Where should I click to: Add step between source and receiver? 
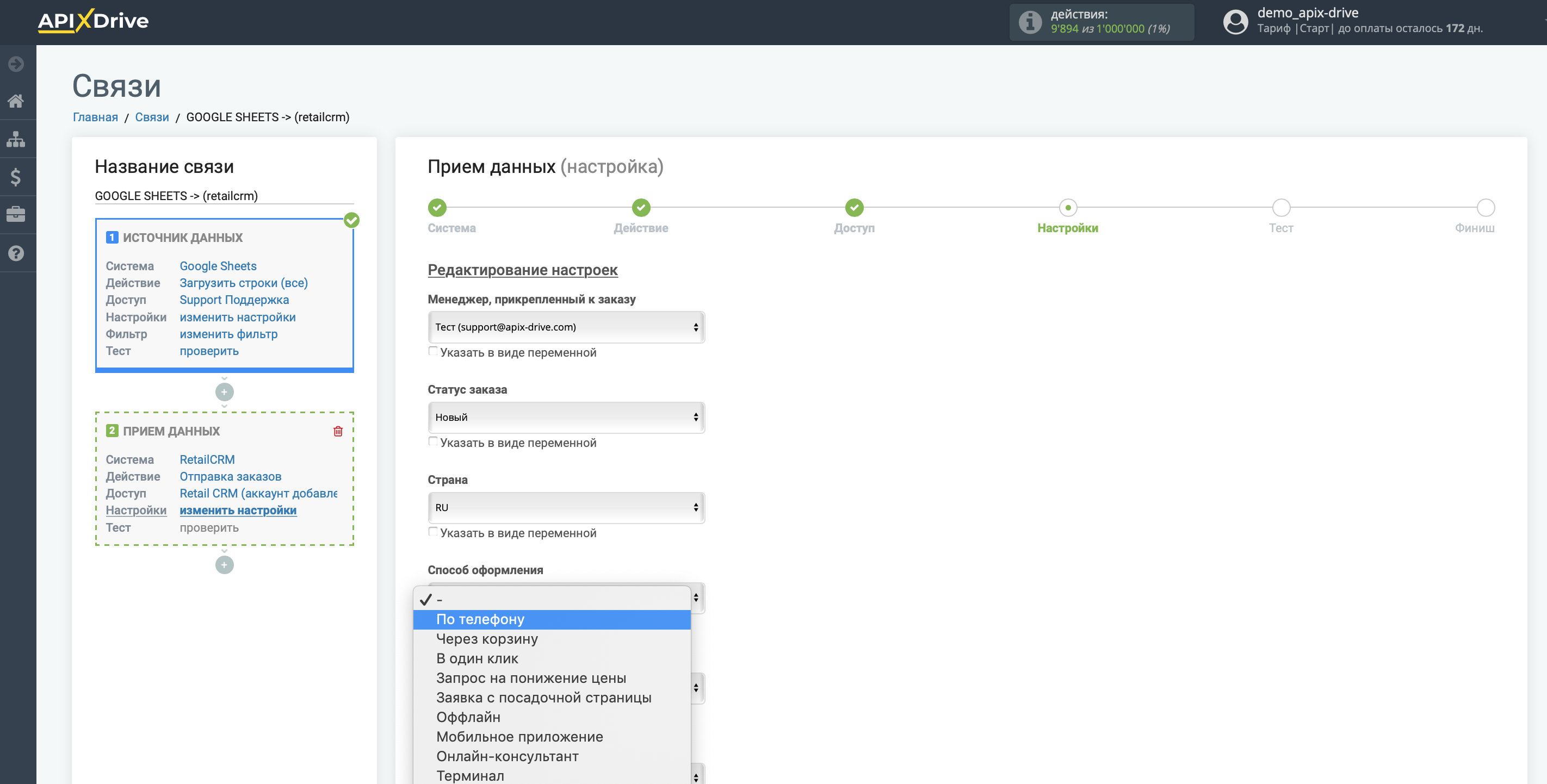pos(225,392)
